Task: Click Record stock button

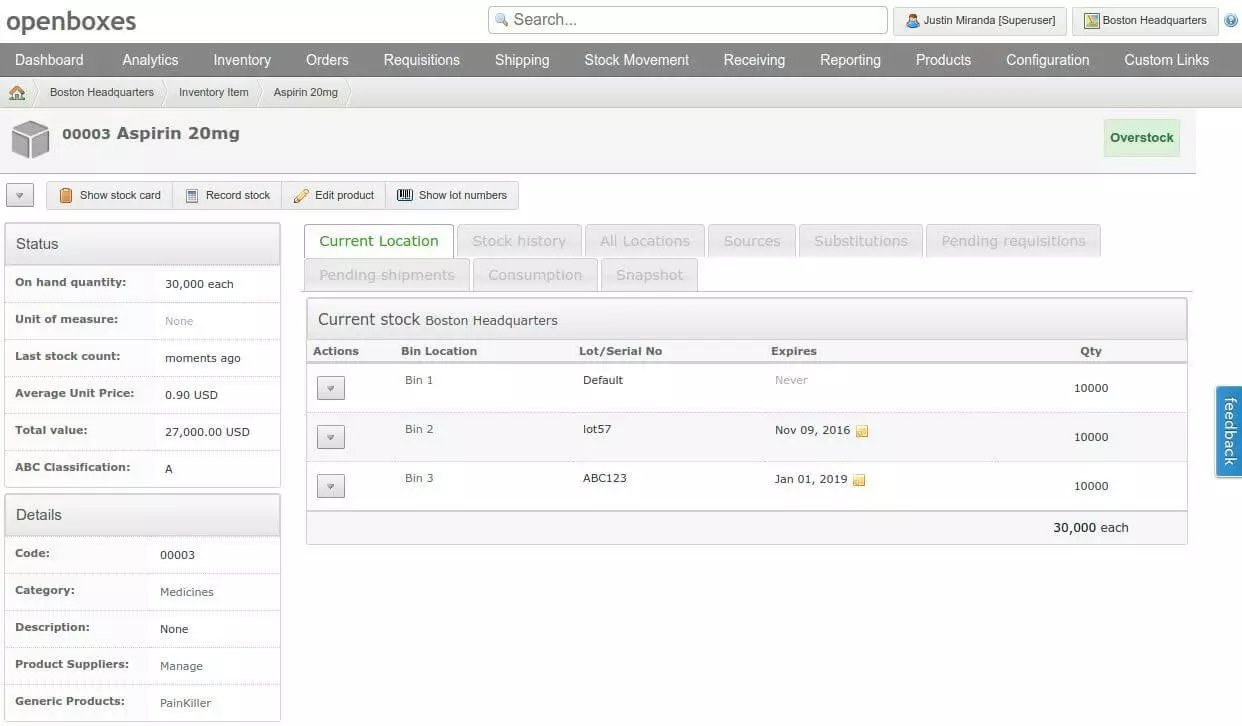Action: pos(228,195)
